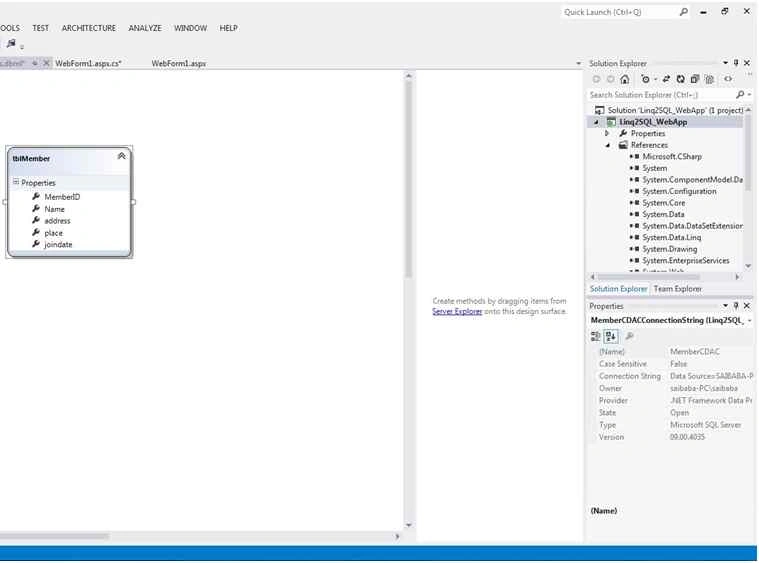
Task: Collapse the tblMember entity with chevron icon
Action: pos(121,156)
